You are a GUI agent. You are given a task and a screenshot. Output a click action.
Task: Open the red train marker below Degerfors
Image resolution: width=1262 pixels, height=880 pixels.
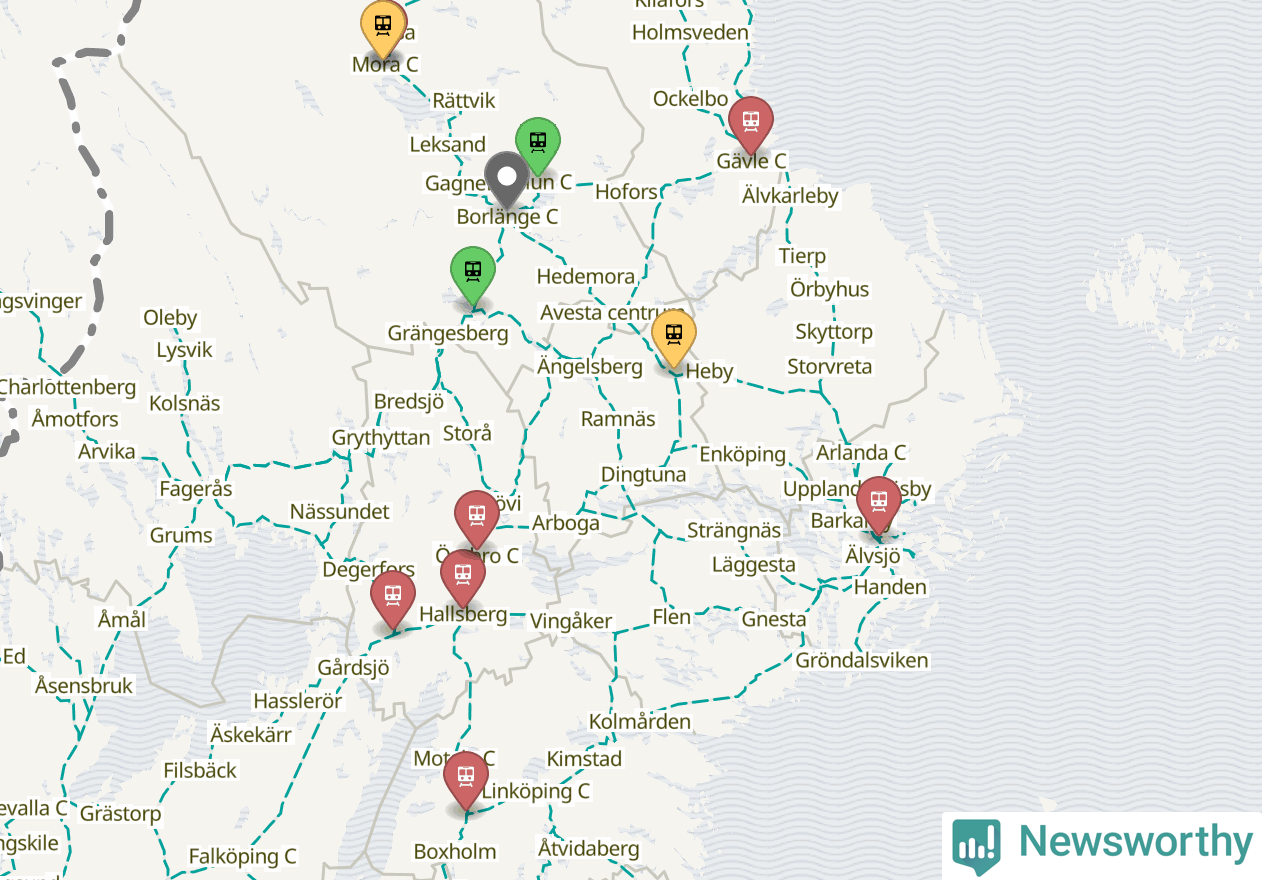(393, 597)
